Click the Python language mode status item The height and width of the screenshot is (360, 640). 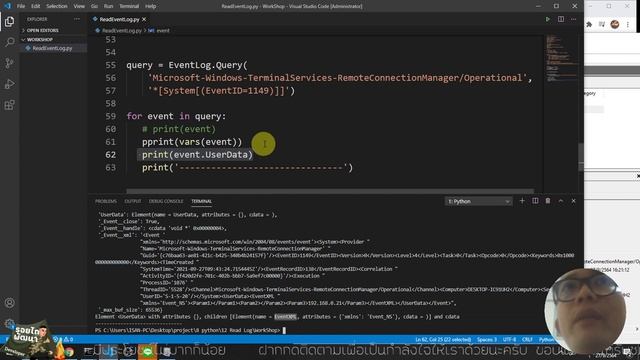[x=545, y=340]
